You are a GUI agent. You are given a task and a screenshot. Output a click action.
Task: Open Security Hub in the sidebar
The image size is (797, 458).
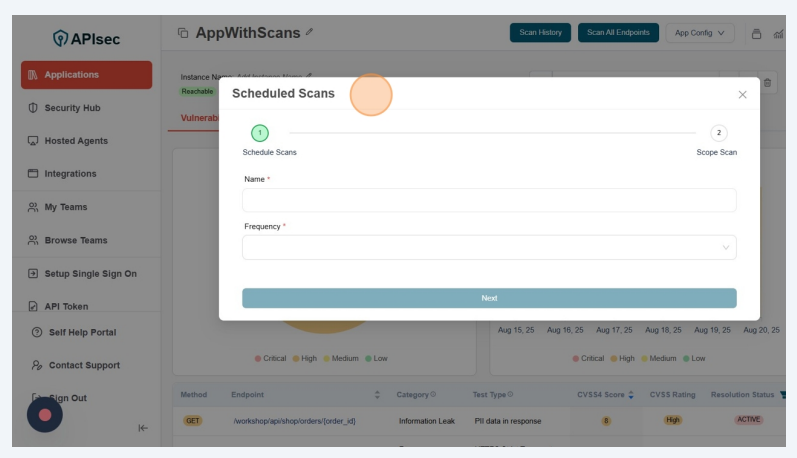(x=72, y=108)
